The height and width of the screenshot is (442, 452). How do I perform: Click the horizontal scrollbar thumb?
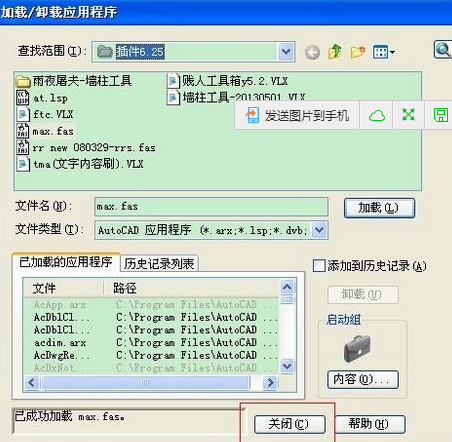click(x=146, y=382)
